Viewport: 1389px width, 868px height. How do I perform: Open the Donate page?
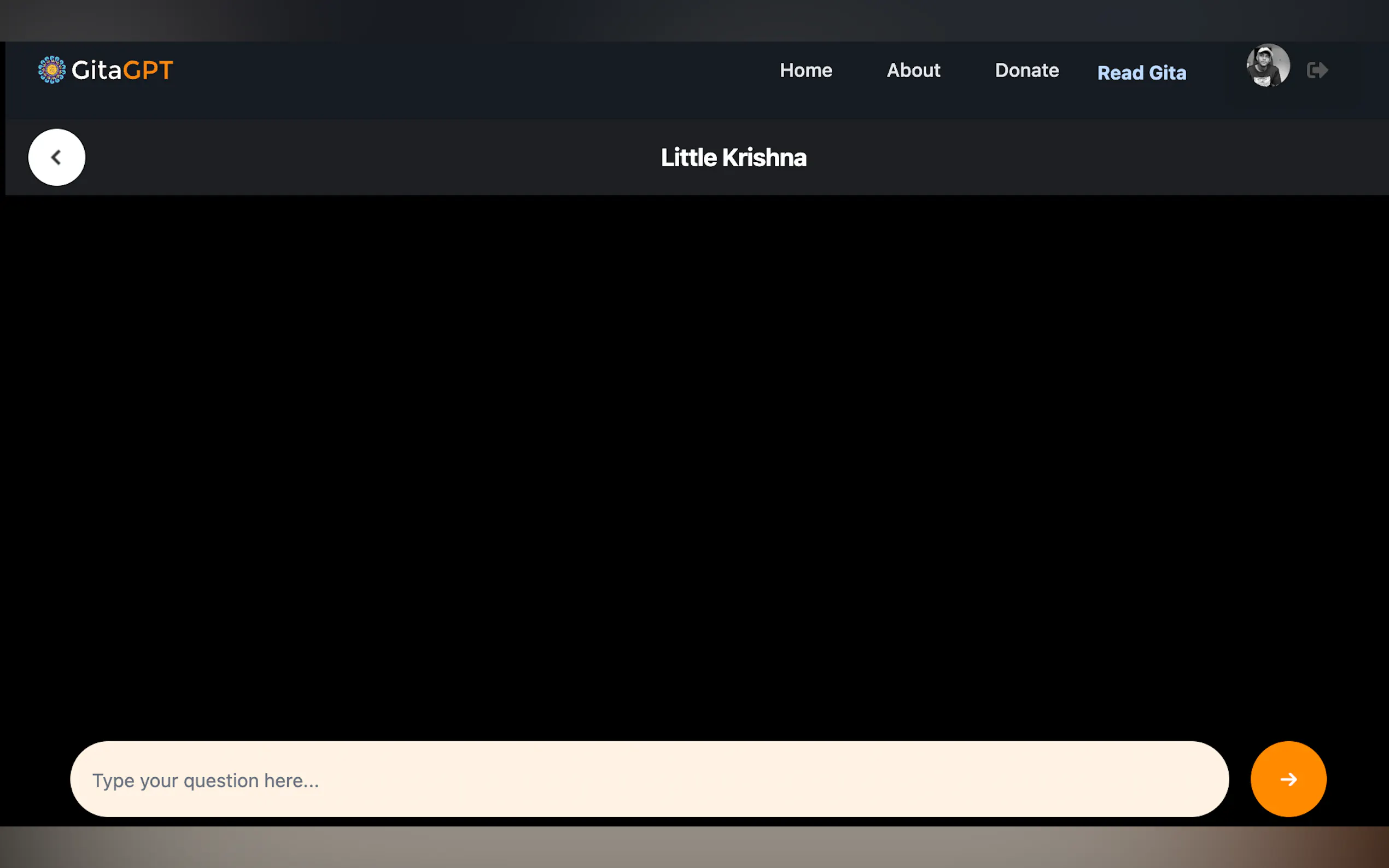coord(1026,70)
